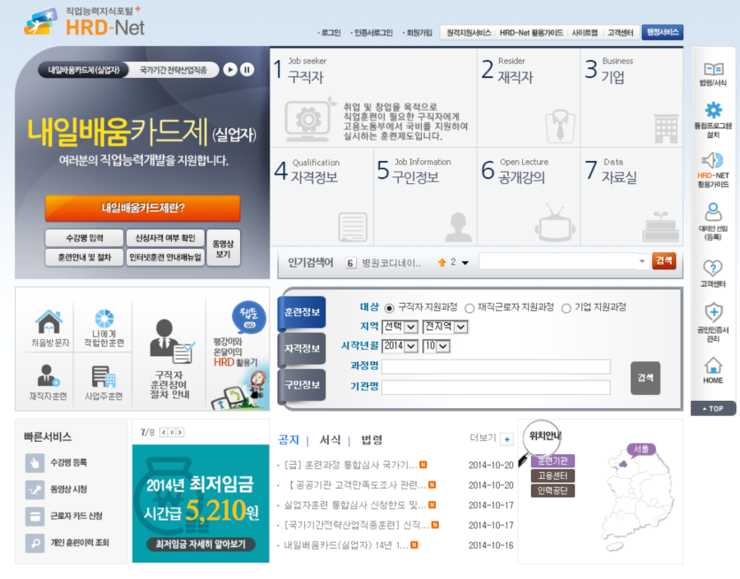Switch to 구인정보 search tab

click(302, 385)
